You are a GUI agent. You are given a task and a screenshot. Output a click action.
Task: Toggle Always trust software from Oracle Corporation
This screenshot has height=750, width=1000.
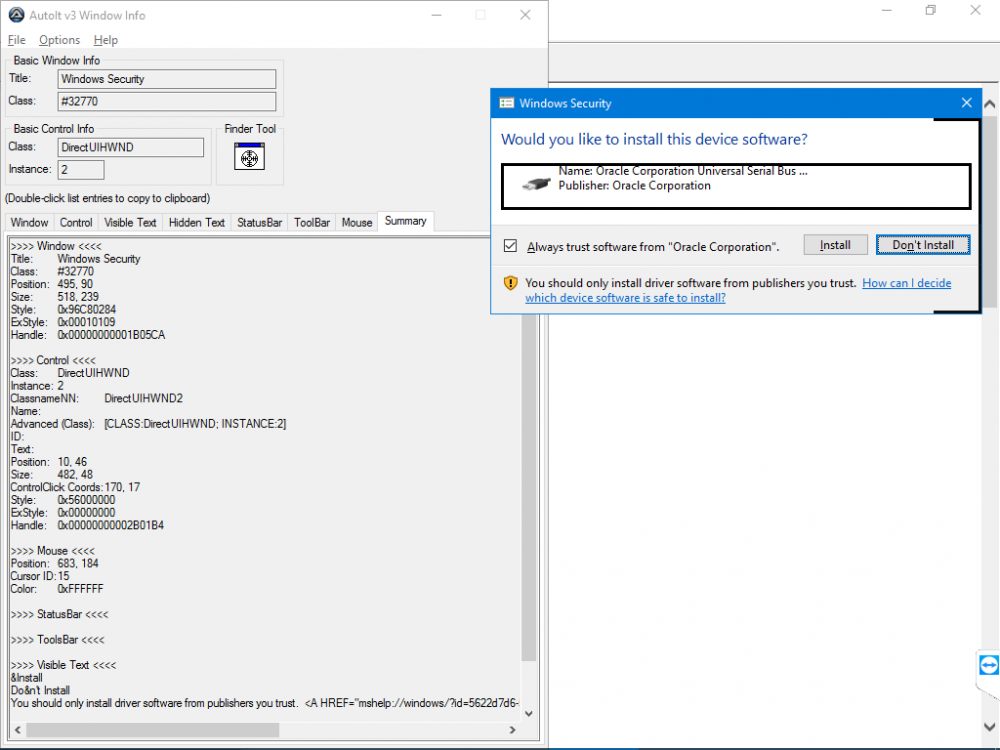510,246
